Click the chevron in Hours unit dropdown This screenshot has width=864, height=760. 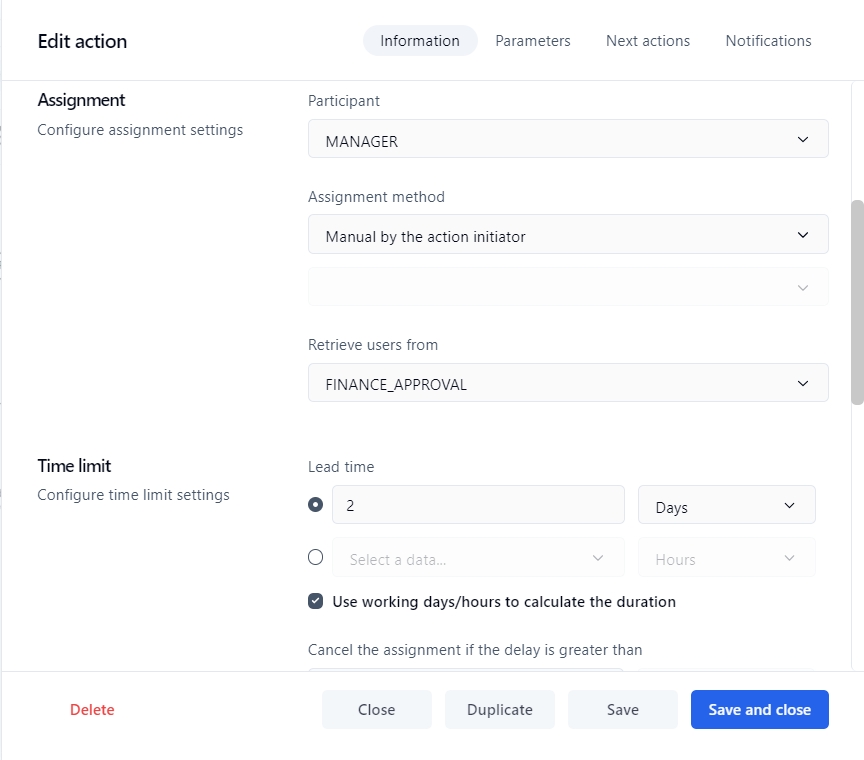tap(789, 558)
